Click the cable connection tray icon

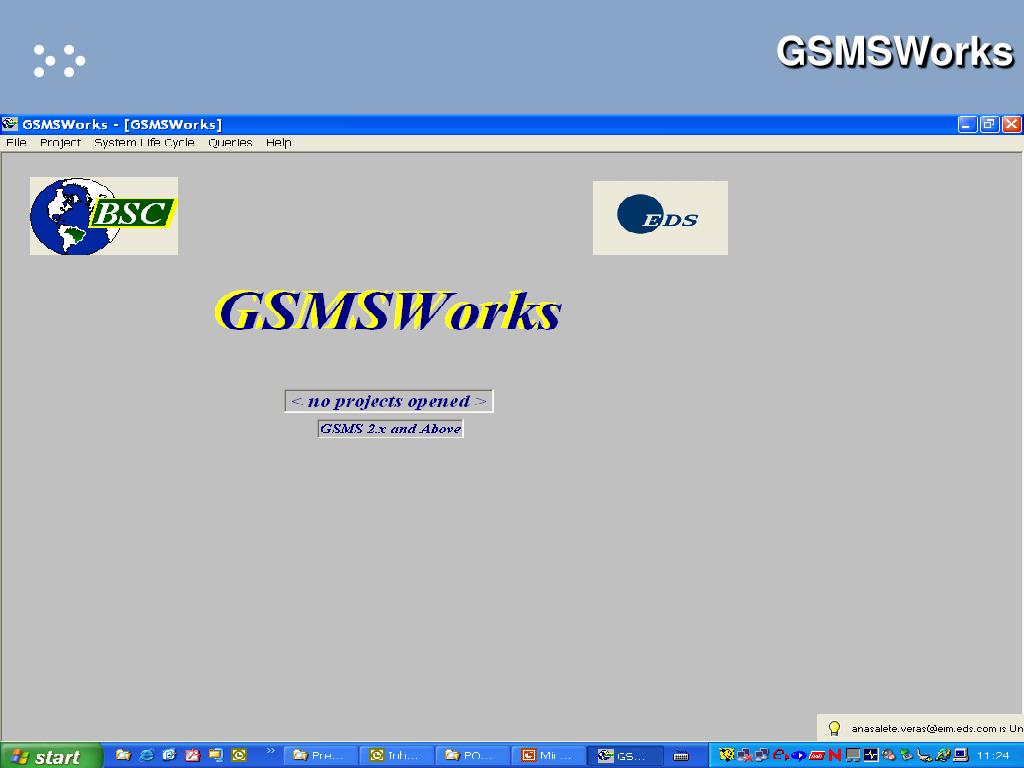pos(924,756)
